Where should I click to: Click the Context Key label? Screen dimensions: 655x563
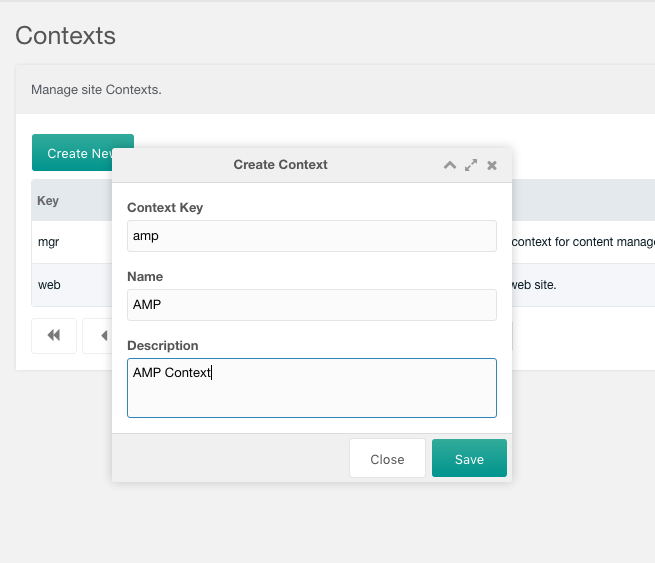(165, 208)
